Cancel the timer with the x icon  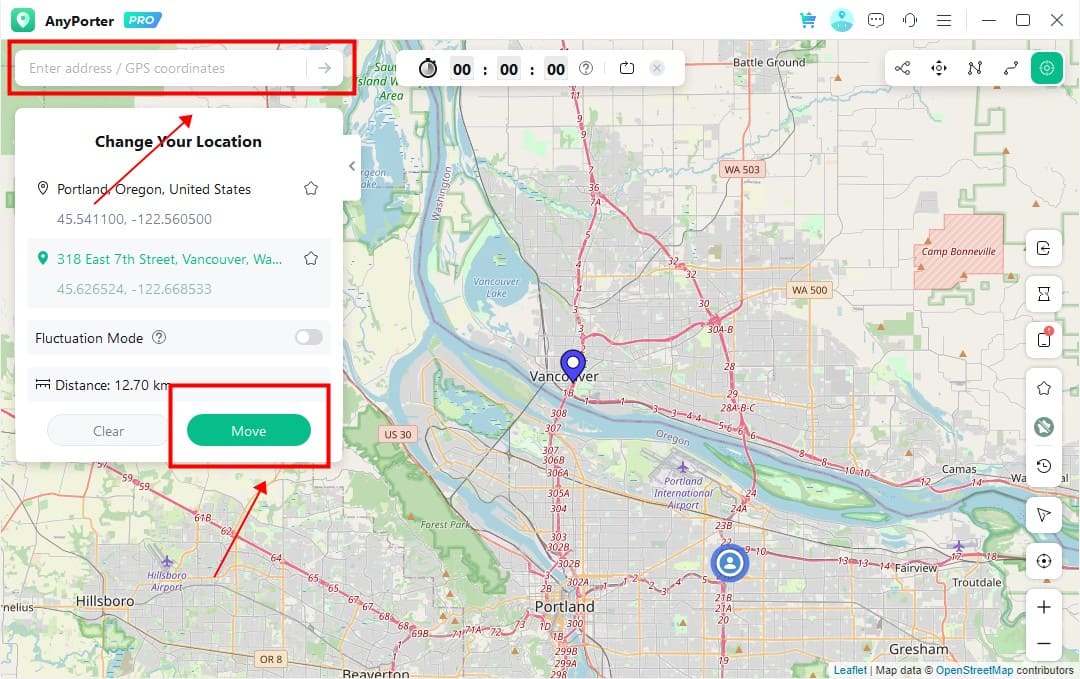(657, 68)
